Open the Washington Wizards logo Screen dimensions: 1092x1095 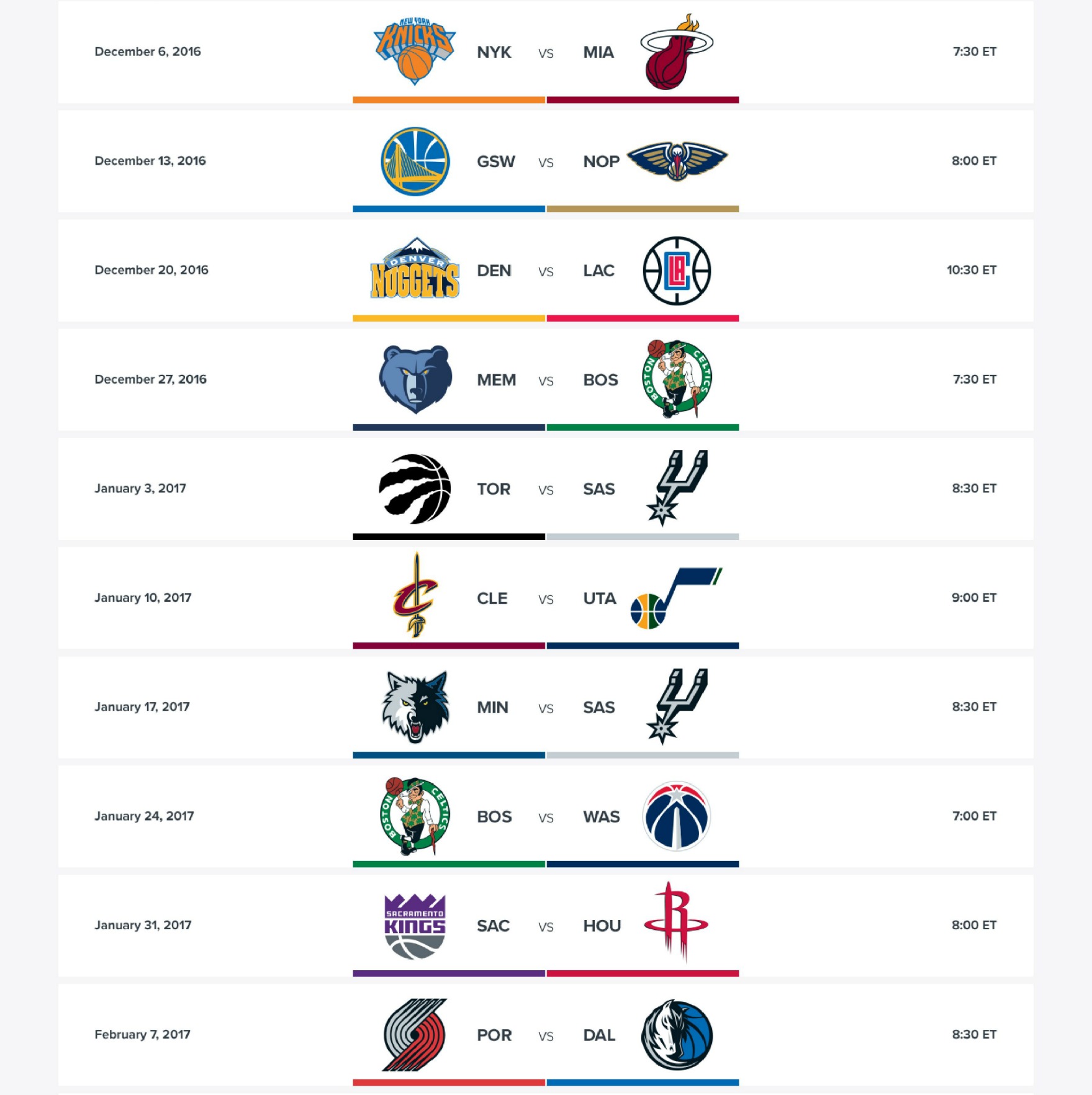click(677, 816)
